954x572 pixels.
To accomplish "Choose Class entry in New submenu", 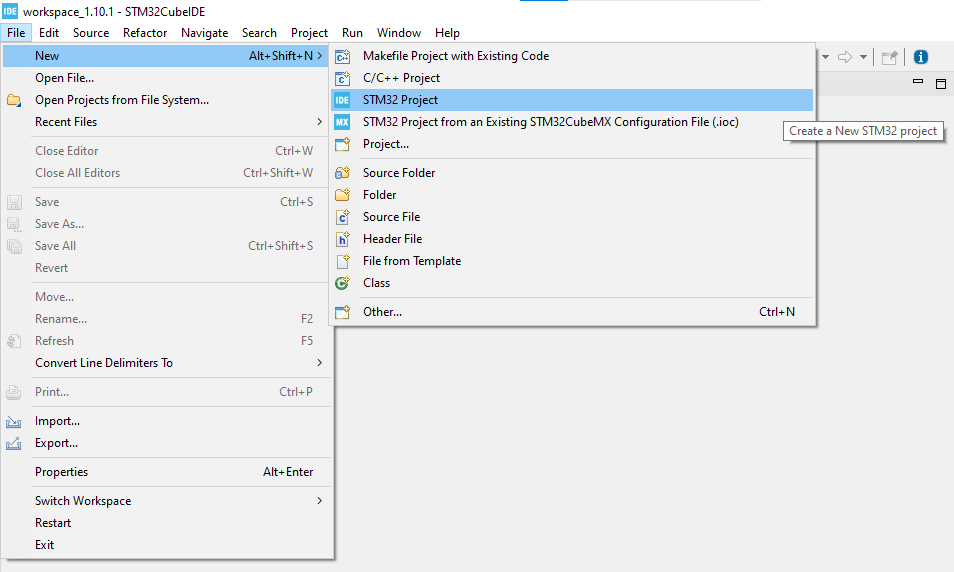I will (x=572, y=283).
